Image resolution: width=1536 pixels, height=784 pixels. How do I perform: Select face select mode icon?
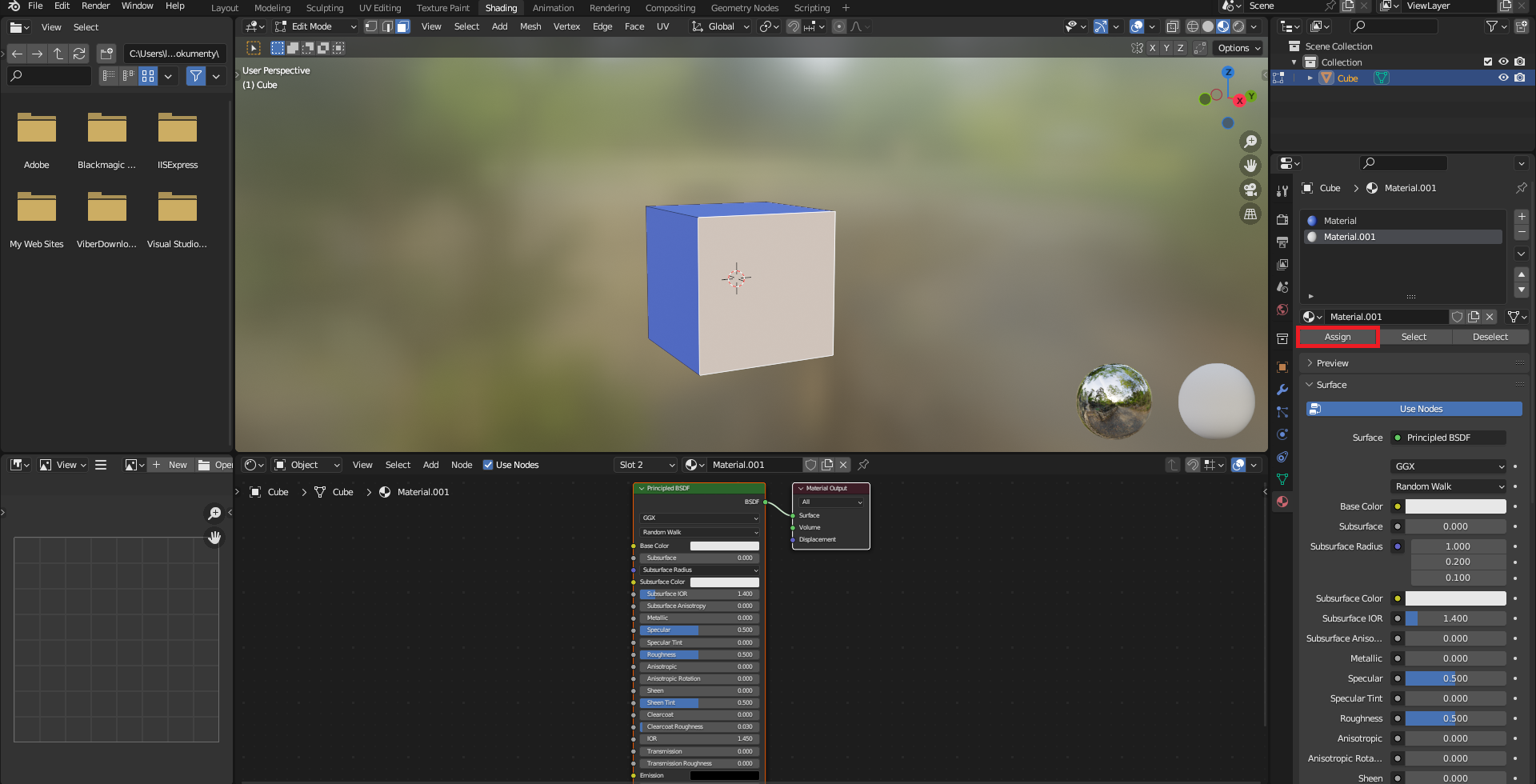coord(403,26)
